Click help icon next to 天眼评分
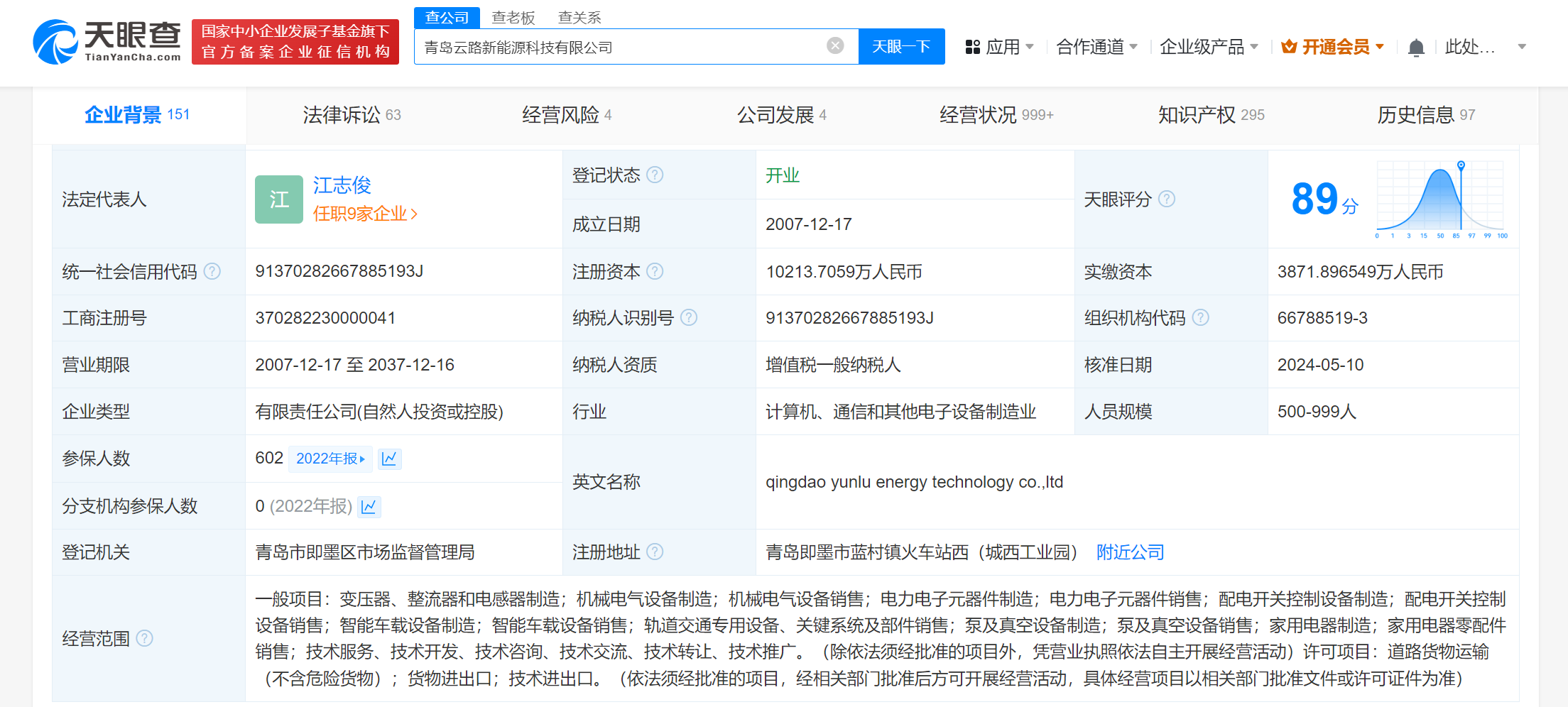1568x707 pixels. point(1166,199)
